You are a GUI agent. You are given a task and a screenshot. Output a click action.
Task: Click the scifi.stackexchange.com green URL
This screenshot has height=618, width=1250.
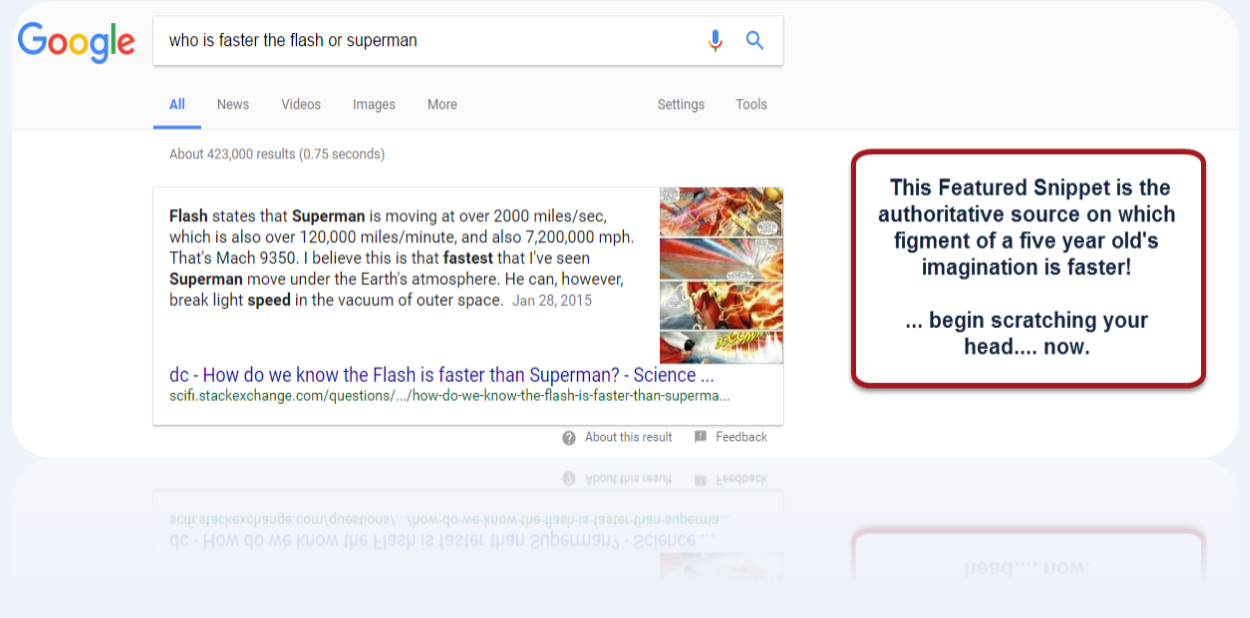pos(449,395)
